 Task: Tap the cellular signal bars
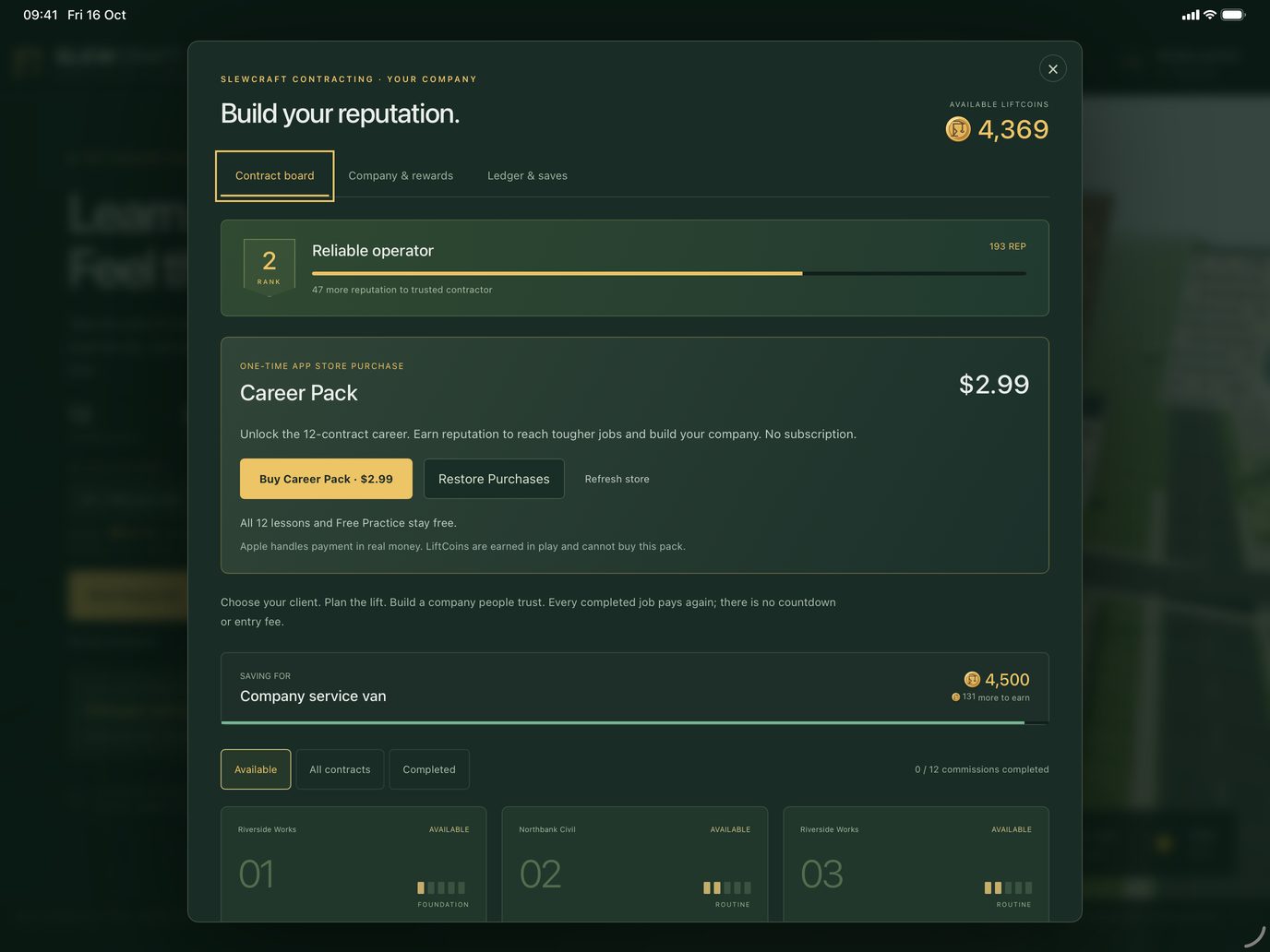pos(1191,15)
